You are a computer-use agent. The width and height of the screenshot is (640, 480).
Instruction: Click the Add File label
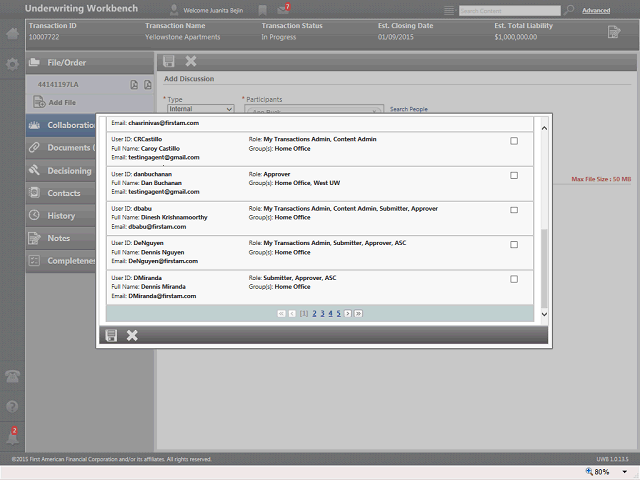coord(62,102)
